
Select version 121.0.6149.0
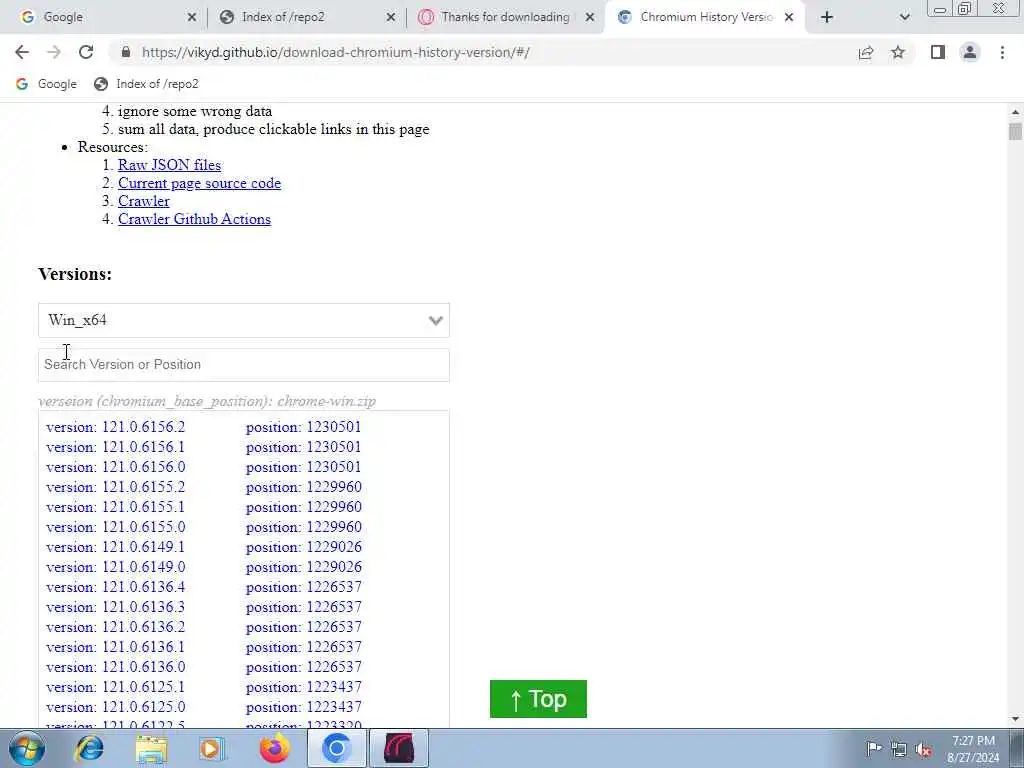click(x=116, y=567)
